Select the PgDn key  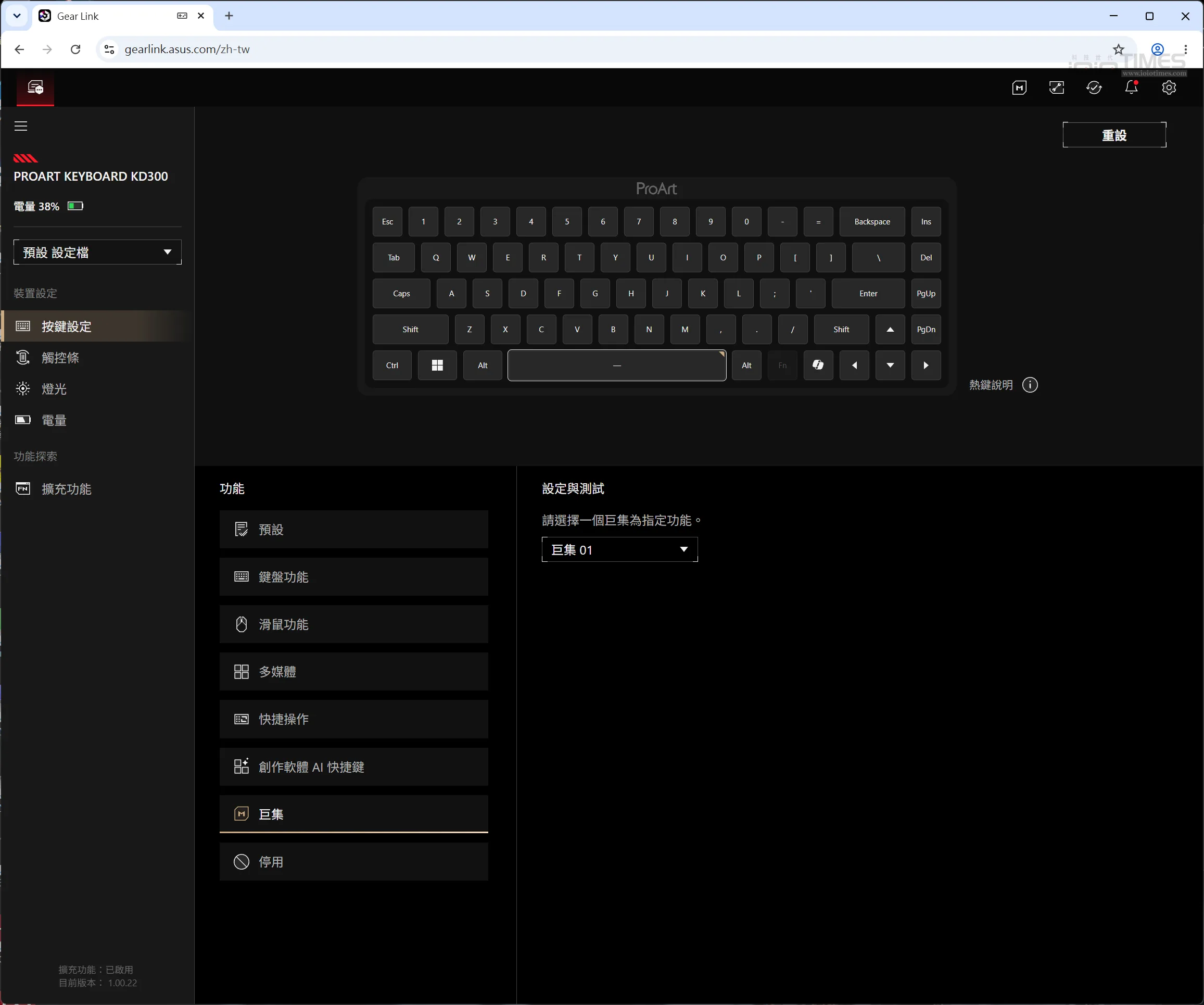point(926,329)
